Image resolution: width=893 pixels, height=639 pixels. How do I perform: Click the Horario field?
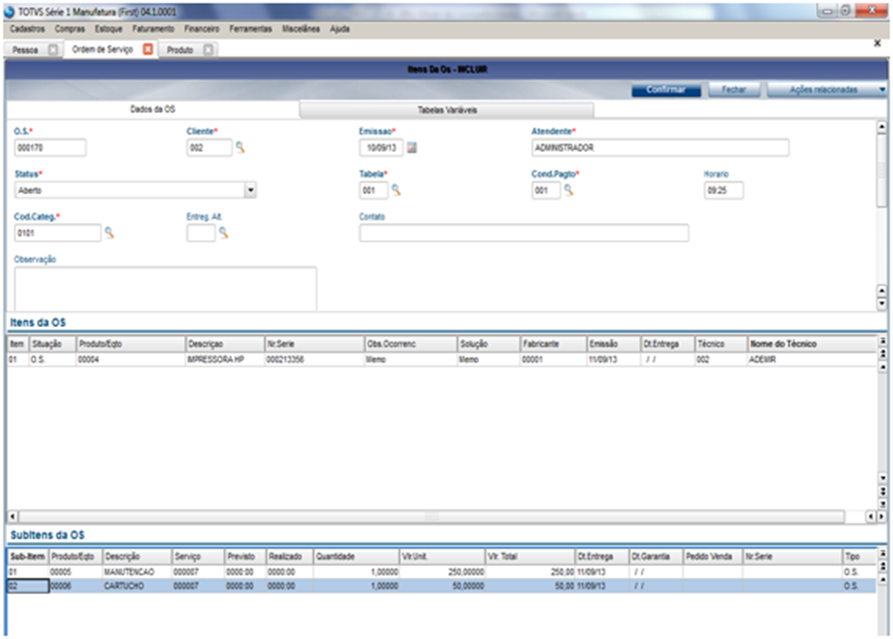click(x=723, y=190)
